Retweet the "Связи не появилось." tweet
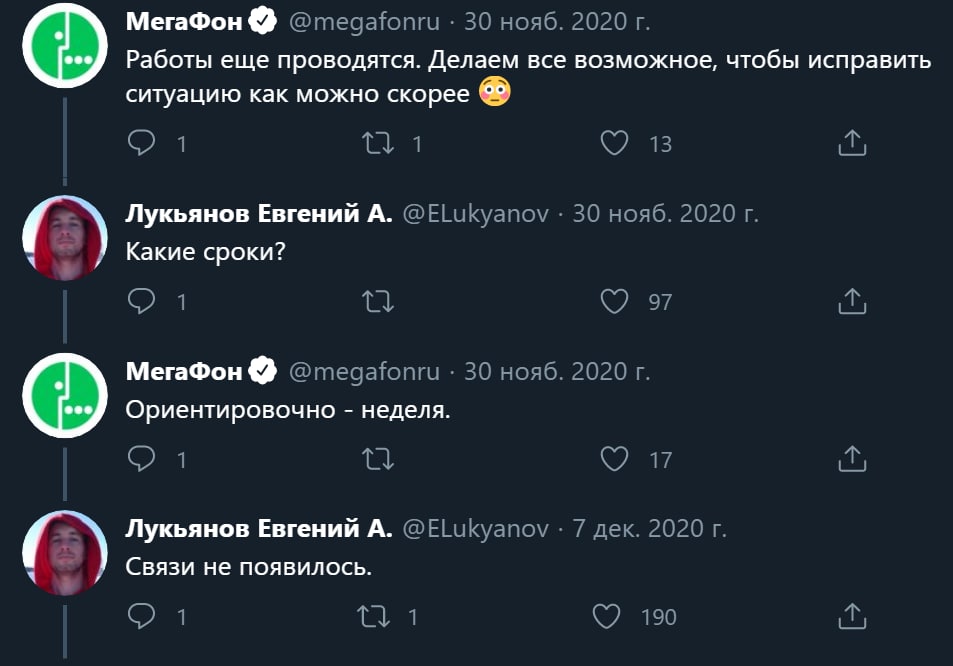The image size is (953, 666). (379, 617)
